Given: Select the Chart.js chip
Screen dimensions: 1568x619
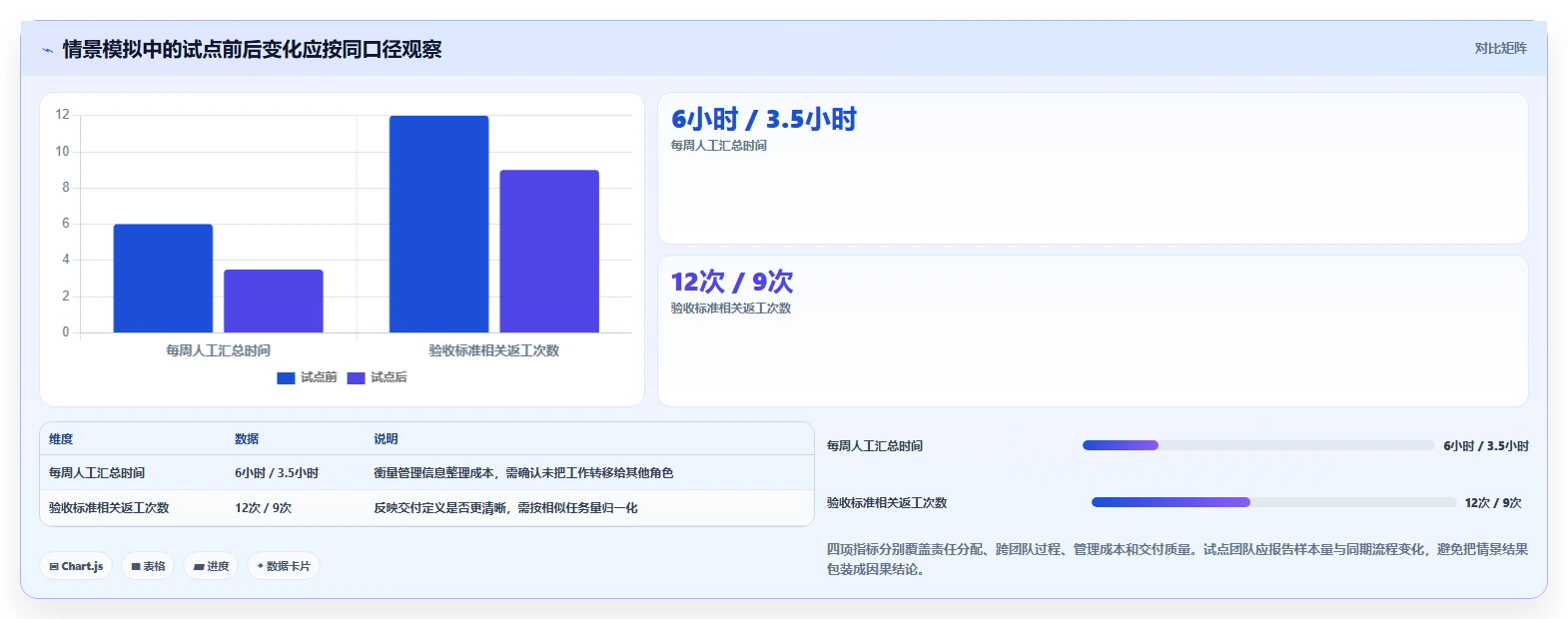Looking at the screenshot, I should tap(76, 566).
